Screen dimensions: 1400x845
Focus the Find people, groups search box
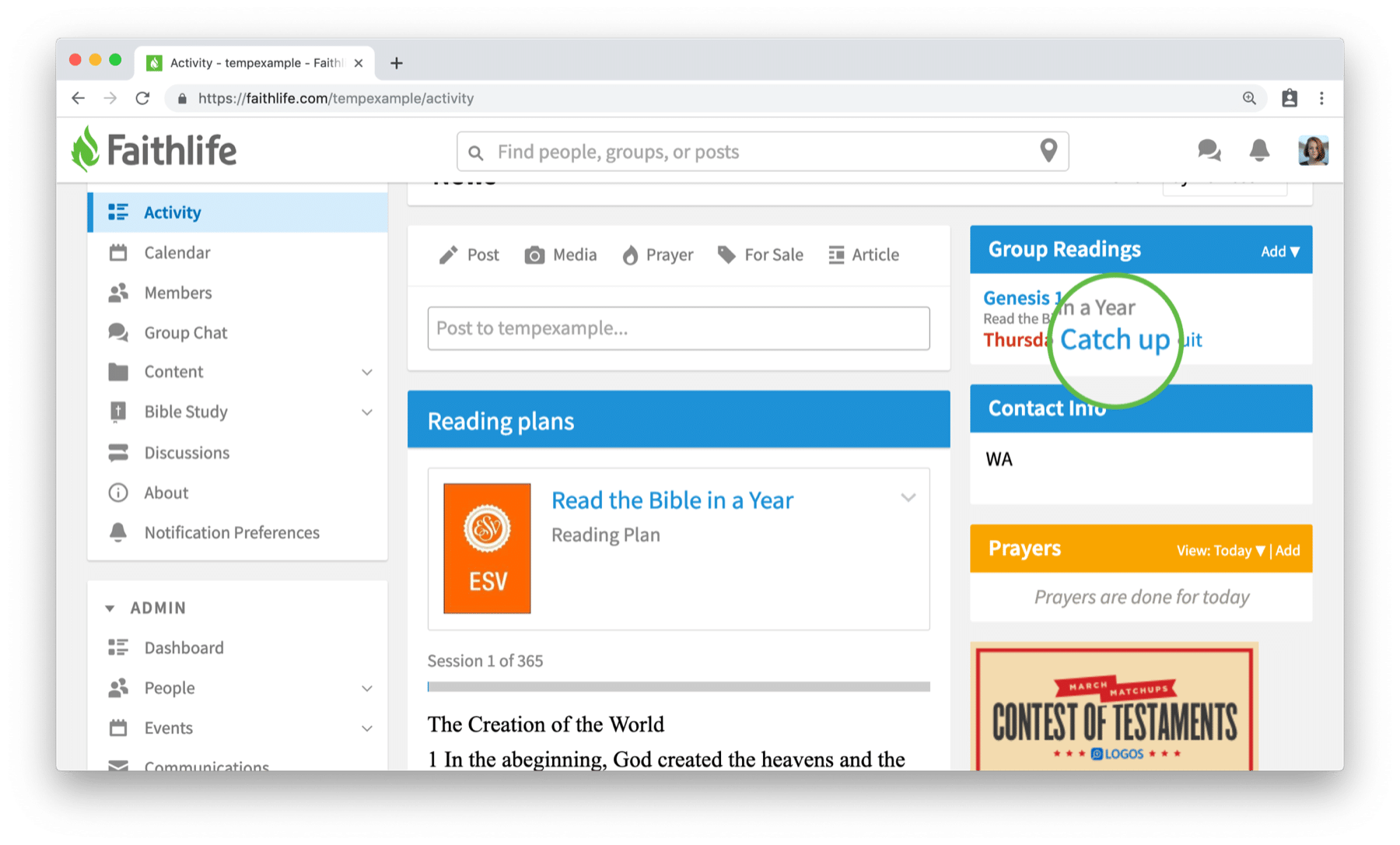coord(762,152)
